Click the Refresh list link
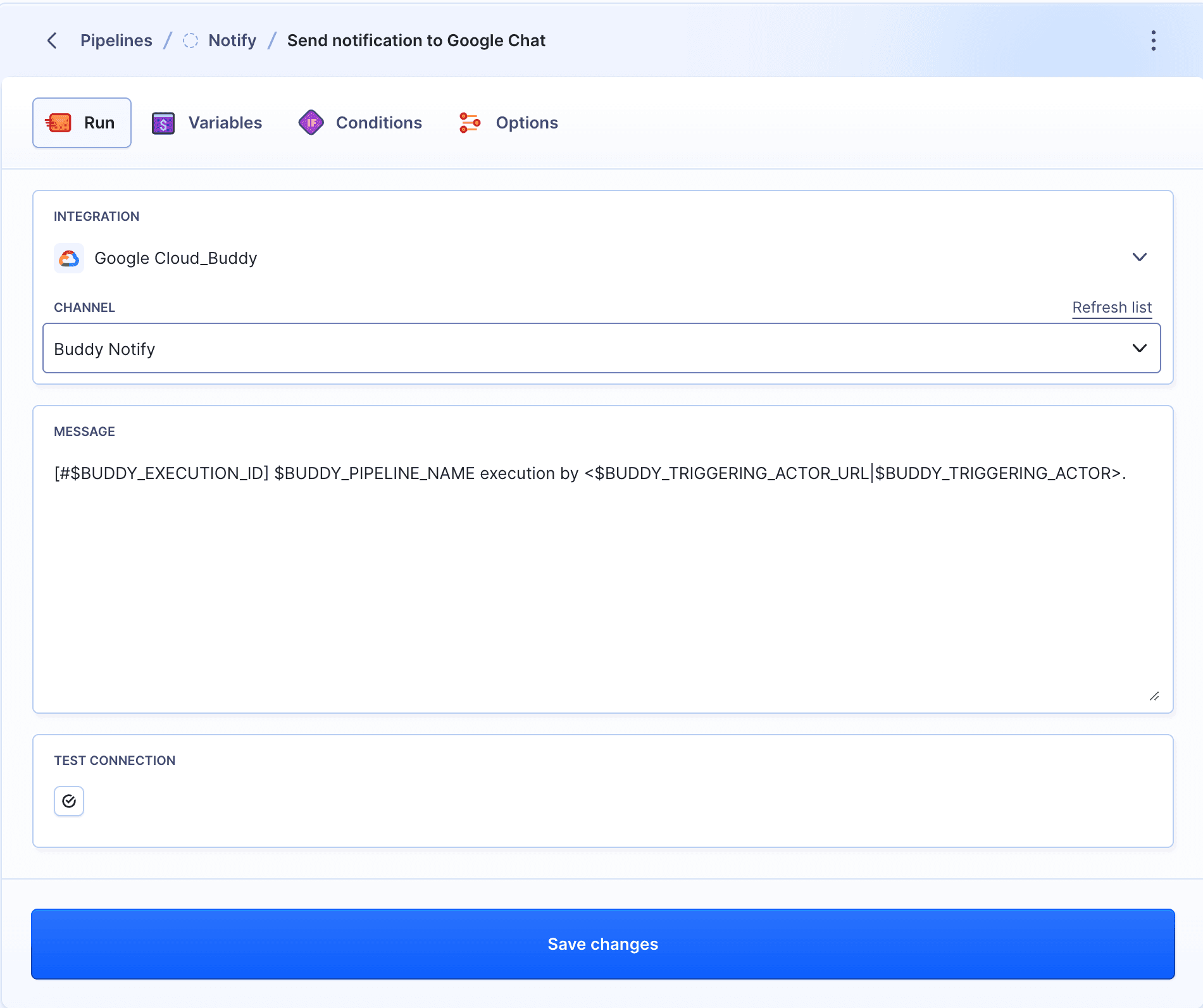This screenshot has width=1203, height=1008. (x=1111, y=308)
